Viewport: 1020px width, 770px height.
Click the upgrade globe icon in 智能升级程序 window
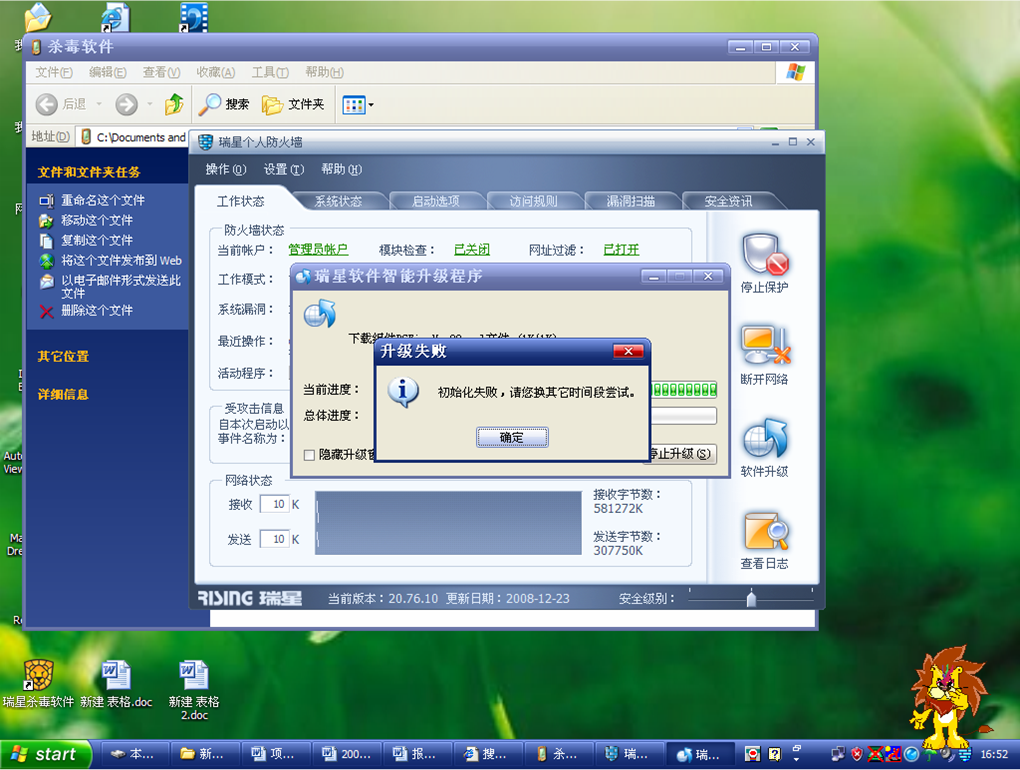[320, 314]
